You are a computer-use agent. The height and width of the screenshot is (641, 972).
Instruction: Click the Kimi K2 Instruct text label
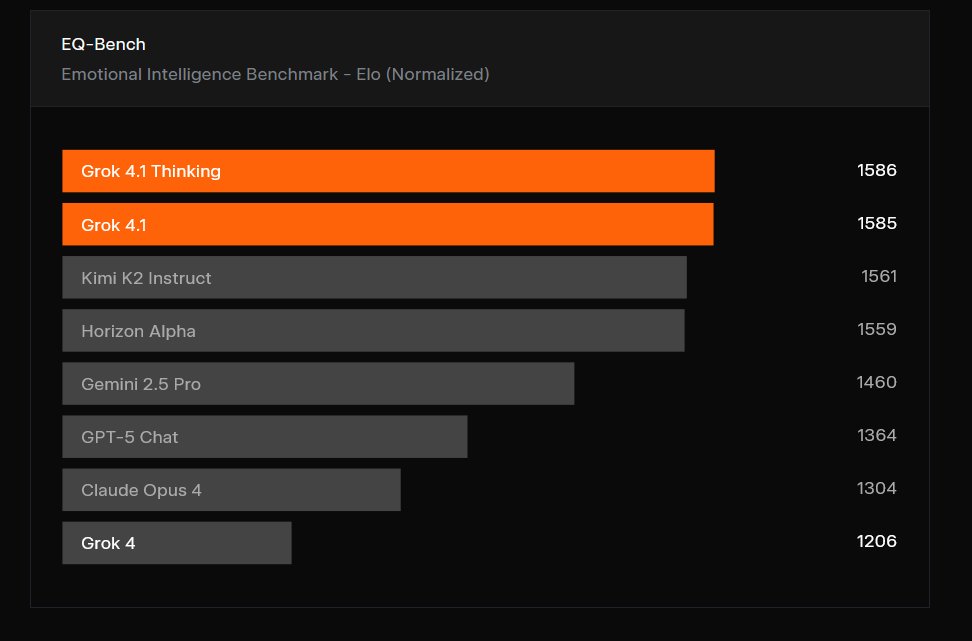click(x=146, y=278)
